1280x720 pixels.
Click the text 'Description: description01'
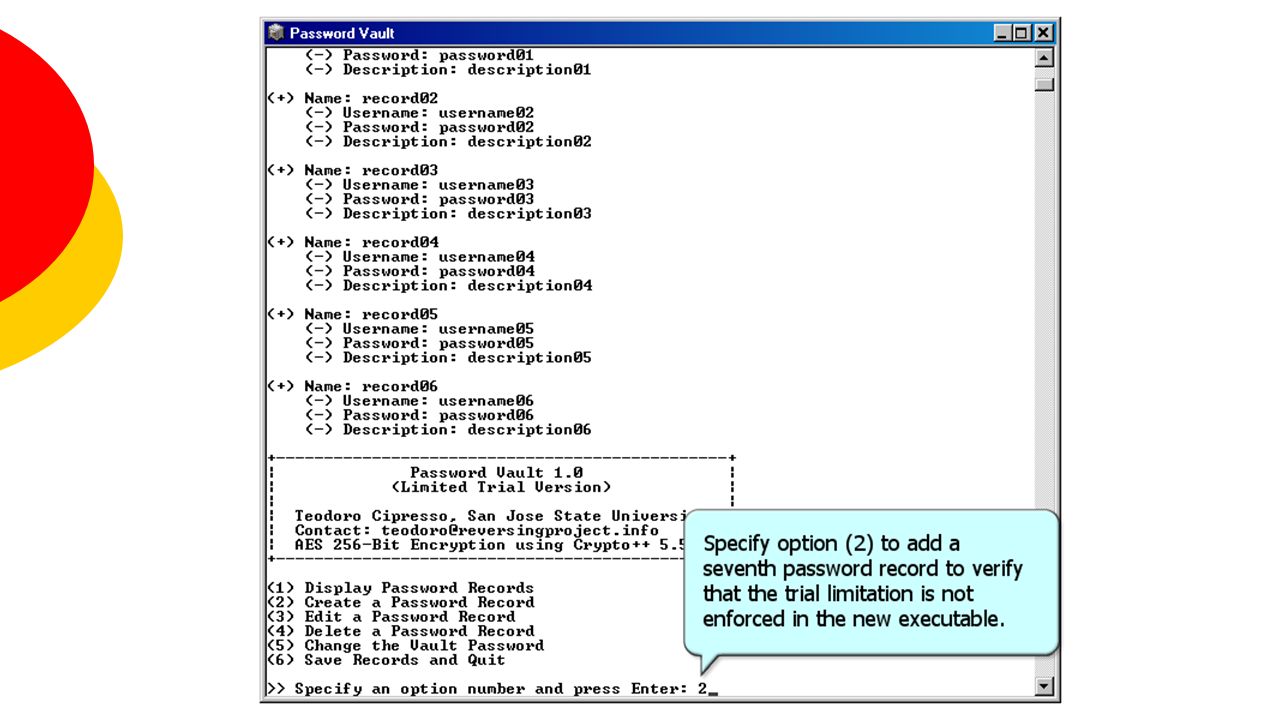point(467,70)
